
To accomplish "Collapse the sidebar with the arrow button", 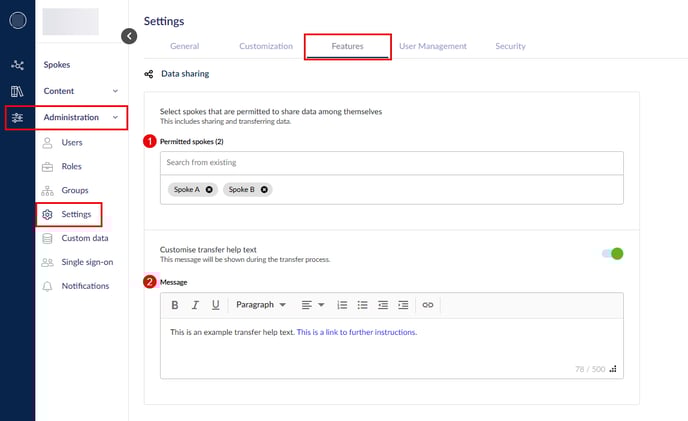I will (129, 36).
